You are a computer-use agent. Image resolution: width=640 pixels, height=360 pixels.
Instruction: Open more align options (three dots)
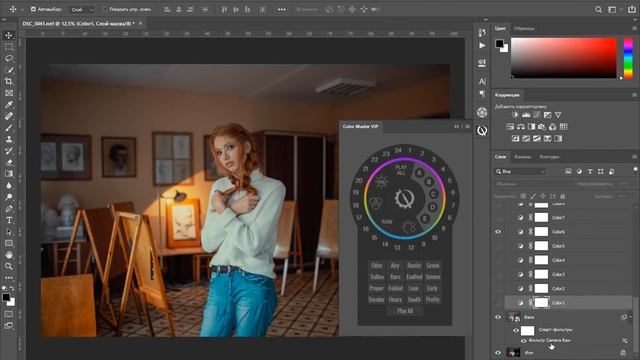pyautogui.click(x=282, y=9)
